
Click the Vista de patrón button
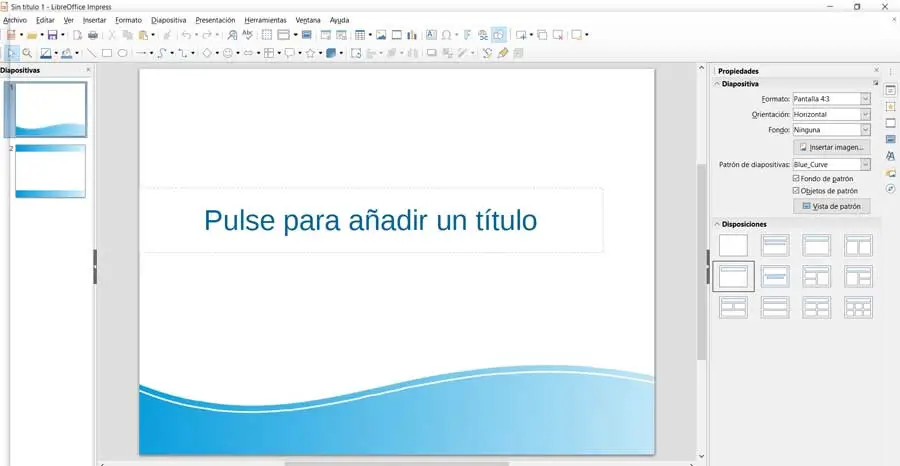pyautogui.click(x=831, y=206)
